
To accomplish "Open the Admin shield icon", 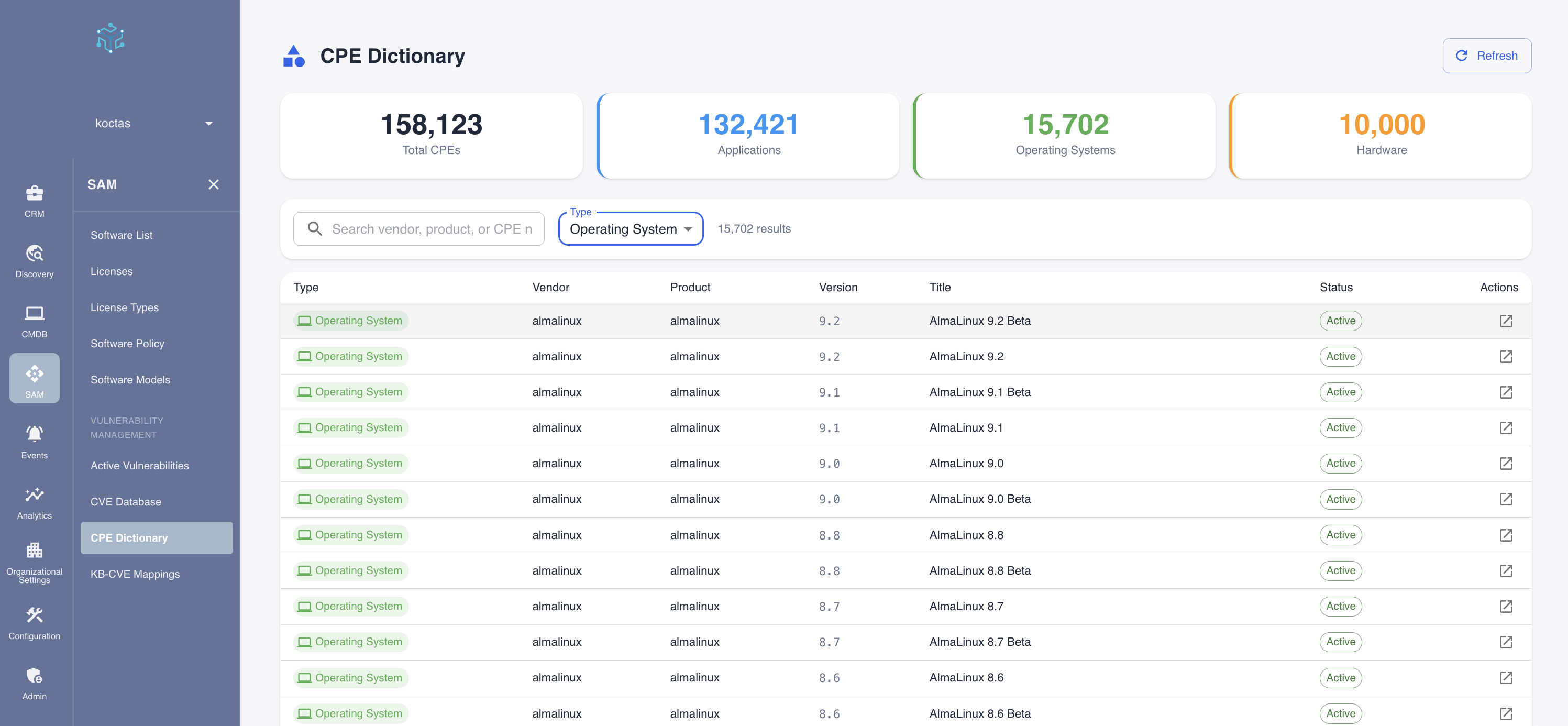I will 34,676.
